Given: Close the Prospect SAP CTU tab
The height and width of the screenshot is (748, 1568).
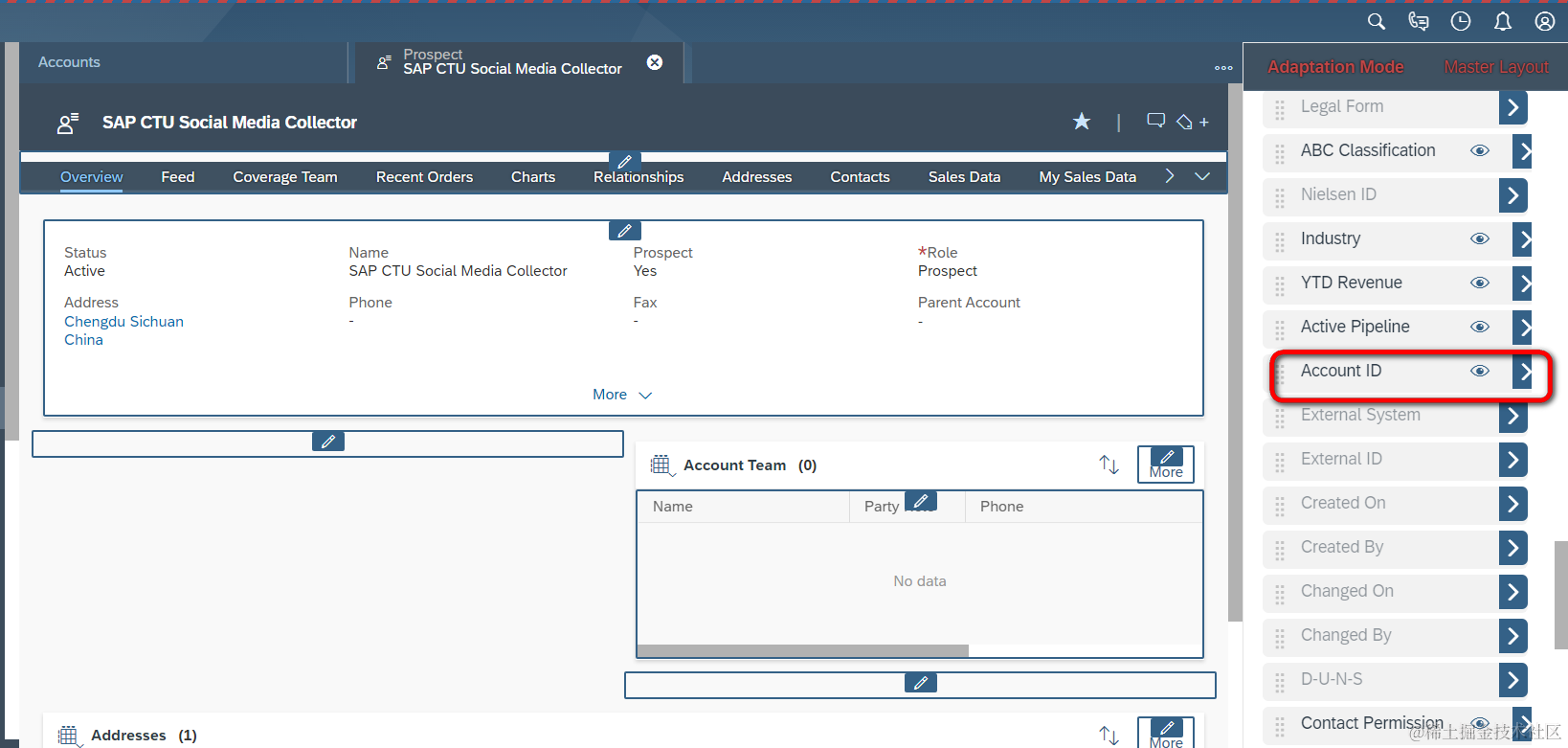Looking at the screenshot, I should tap(655, 62).
